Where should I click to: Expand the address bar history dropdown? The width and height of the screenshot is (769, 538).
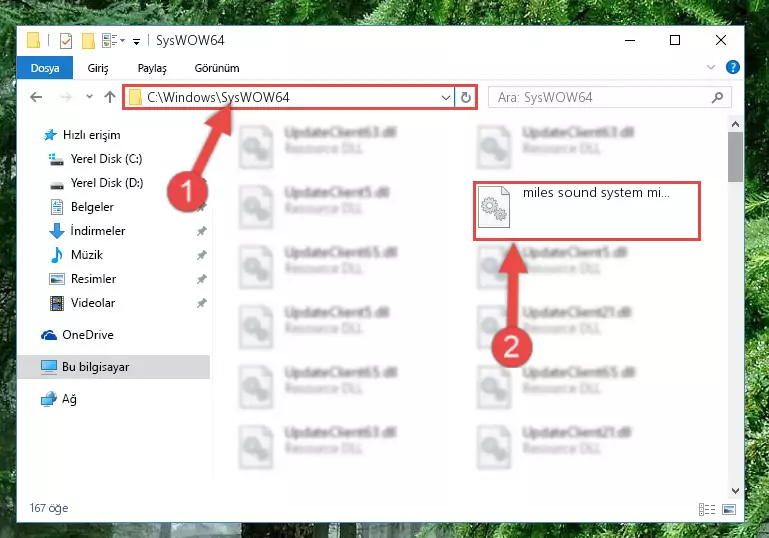[x=445, y=98]
